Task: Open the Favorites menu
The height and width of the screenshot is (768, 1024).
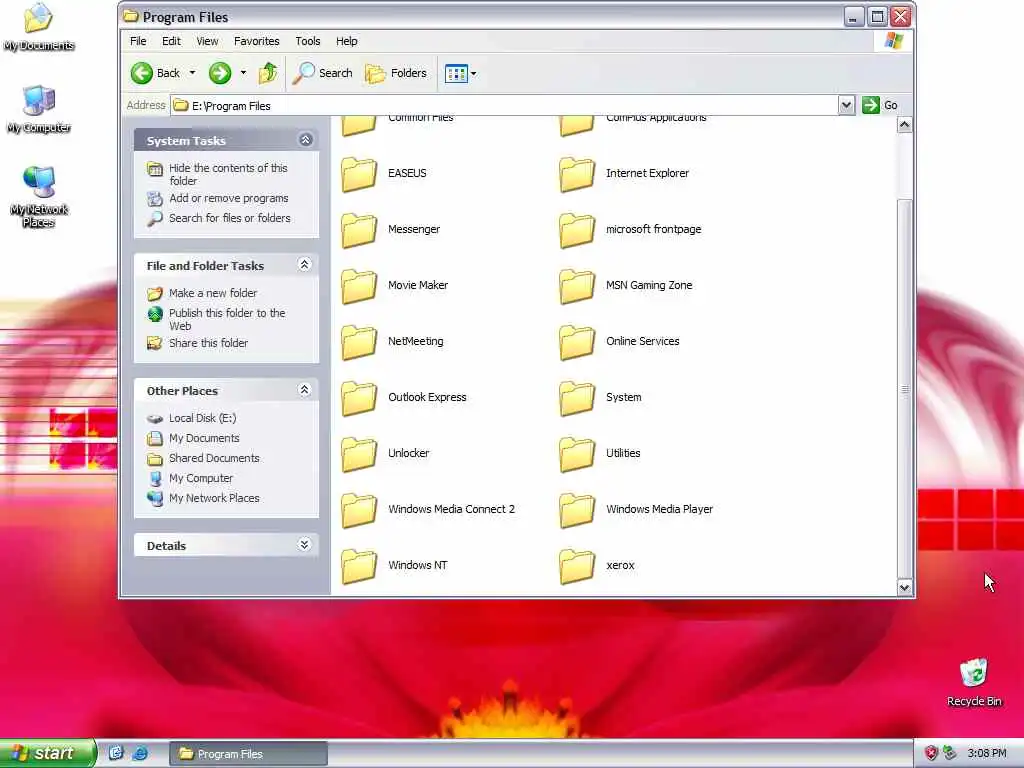Action: tap(257, 41)
